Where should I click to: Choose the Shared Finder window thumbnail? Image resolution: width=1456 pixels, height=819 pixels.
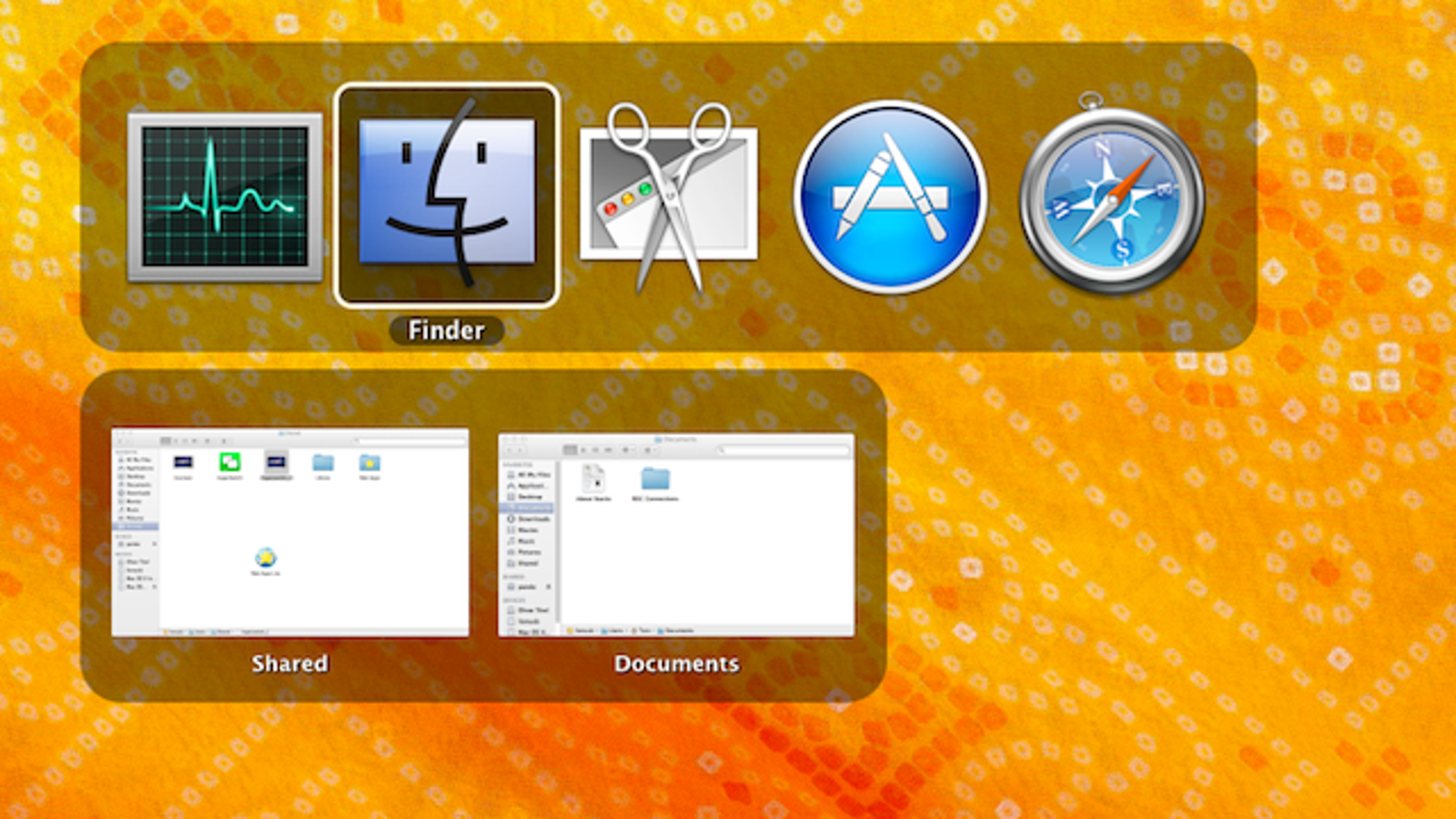[290, 532]
